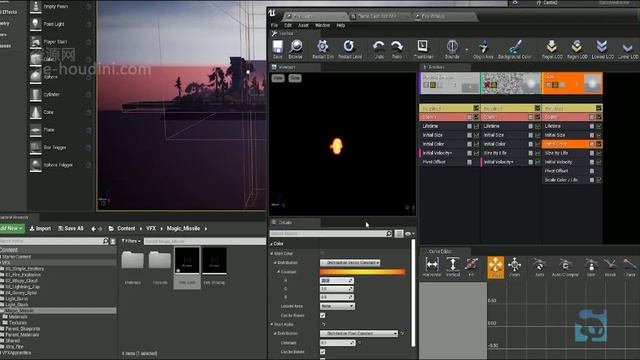Click the Restart Level icon

(349, 47)
